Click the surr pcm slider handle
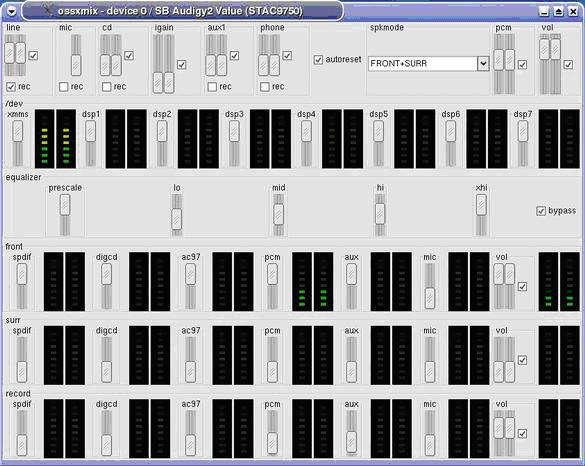The width and height of the screenshot is (585, 466). [272, 372]
